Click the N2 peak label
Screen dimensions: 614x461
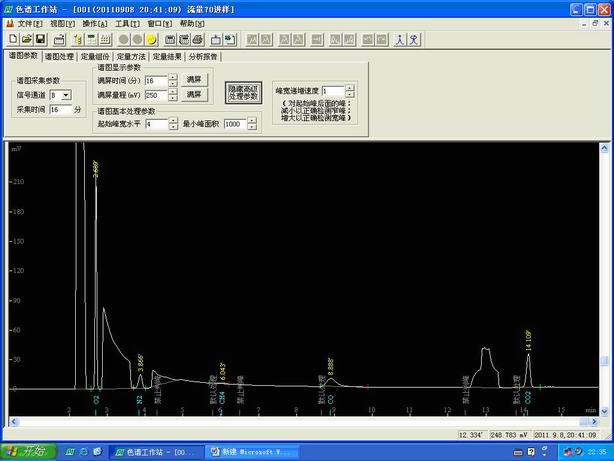point(139,400)
